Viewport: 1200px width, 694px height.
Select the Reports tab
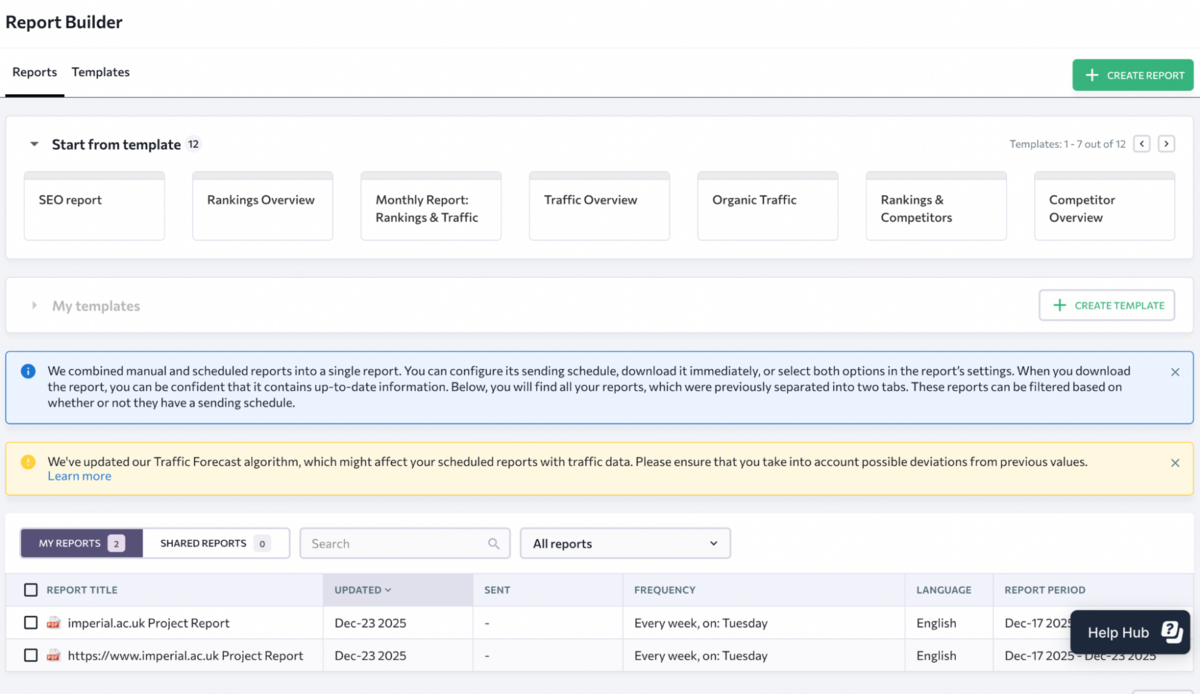[x=35, y=72]
